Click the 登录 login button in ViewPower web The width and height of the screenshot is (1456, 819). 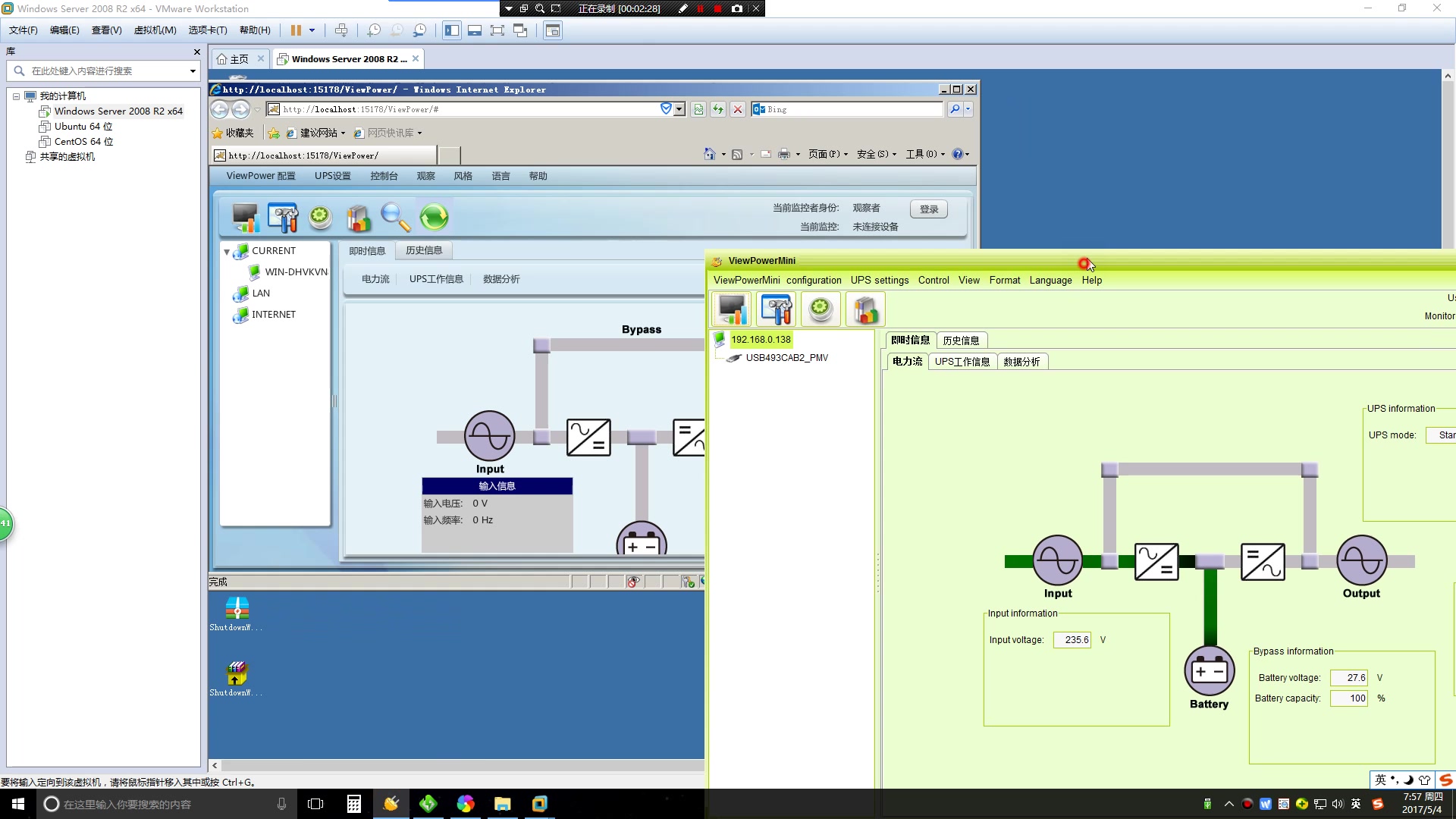[x=929, y=209]
